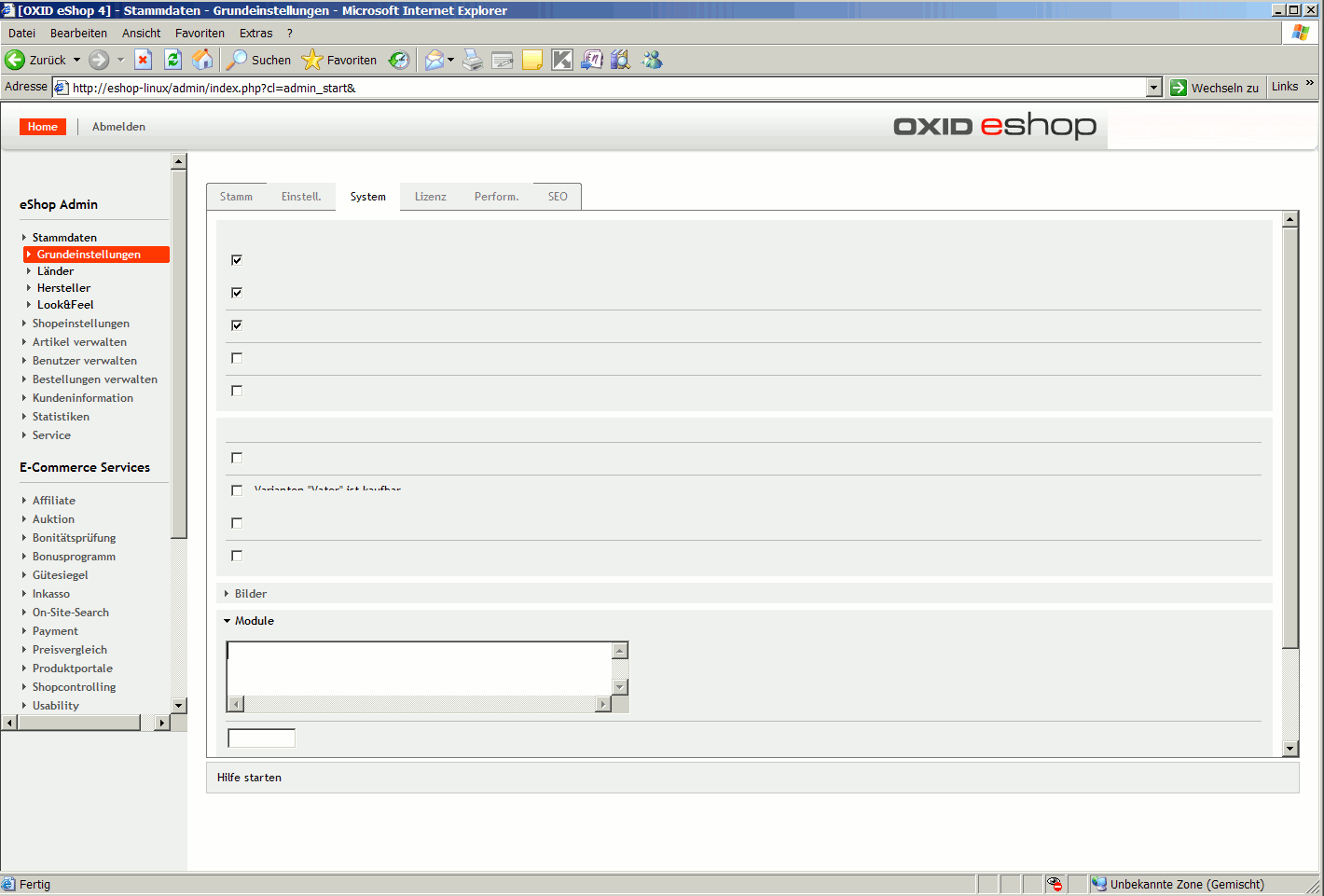Expand the Bilder section
Screen dimensions: 1324x896
(x=250, y=594)
